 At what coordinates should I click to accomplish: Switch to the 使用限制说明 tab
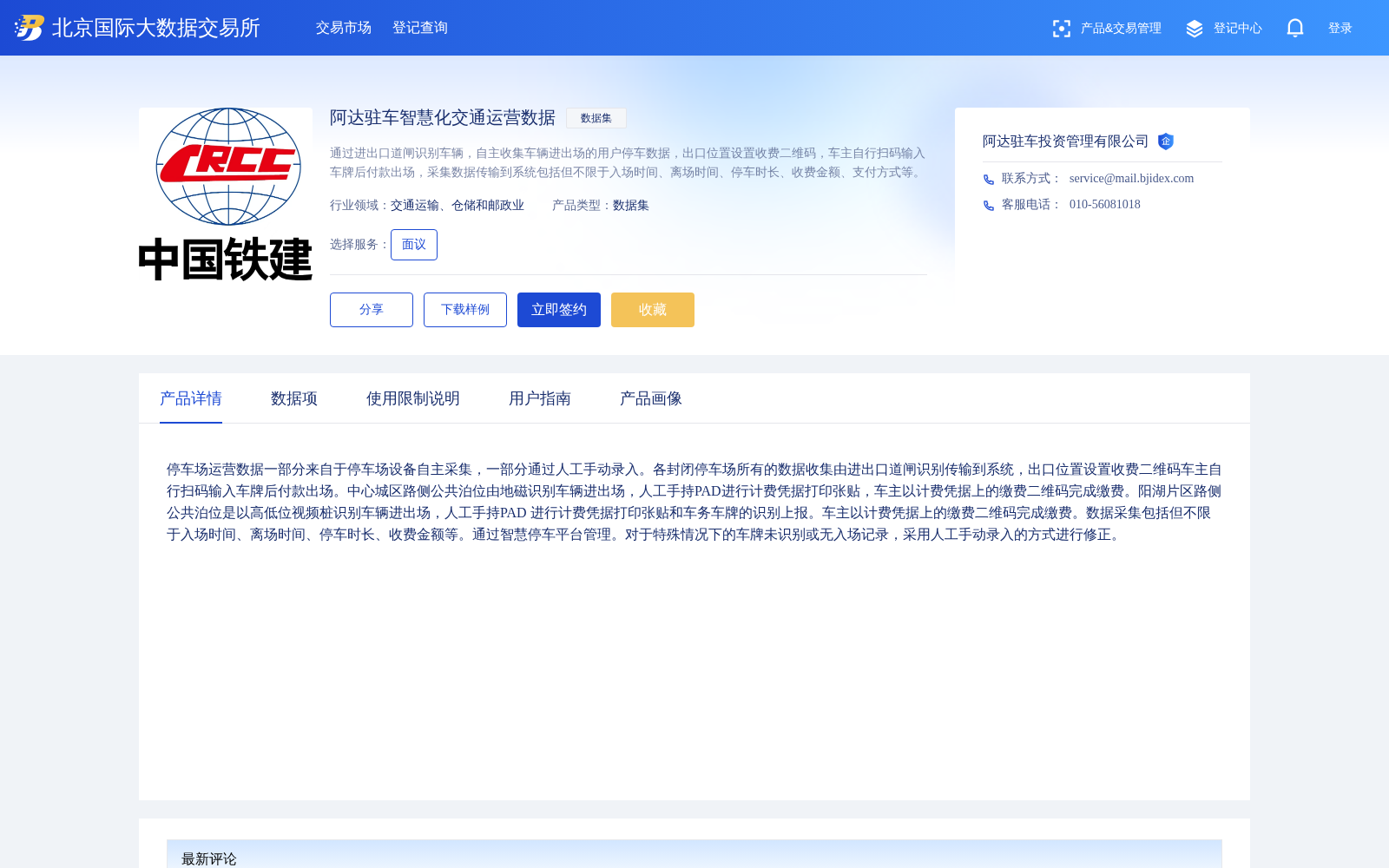[413, 398]
